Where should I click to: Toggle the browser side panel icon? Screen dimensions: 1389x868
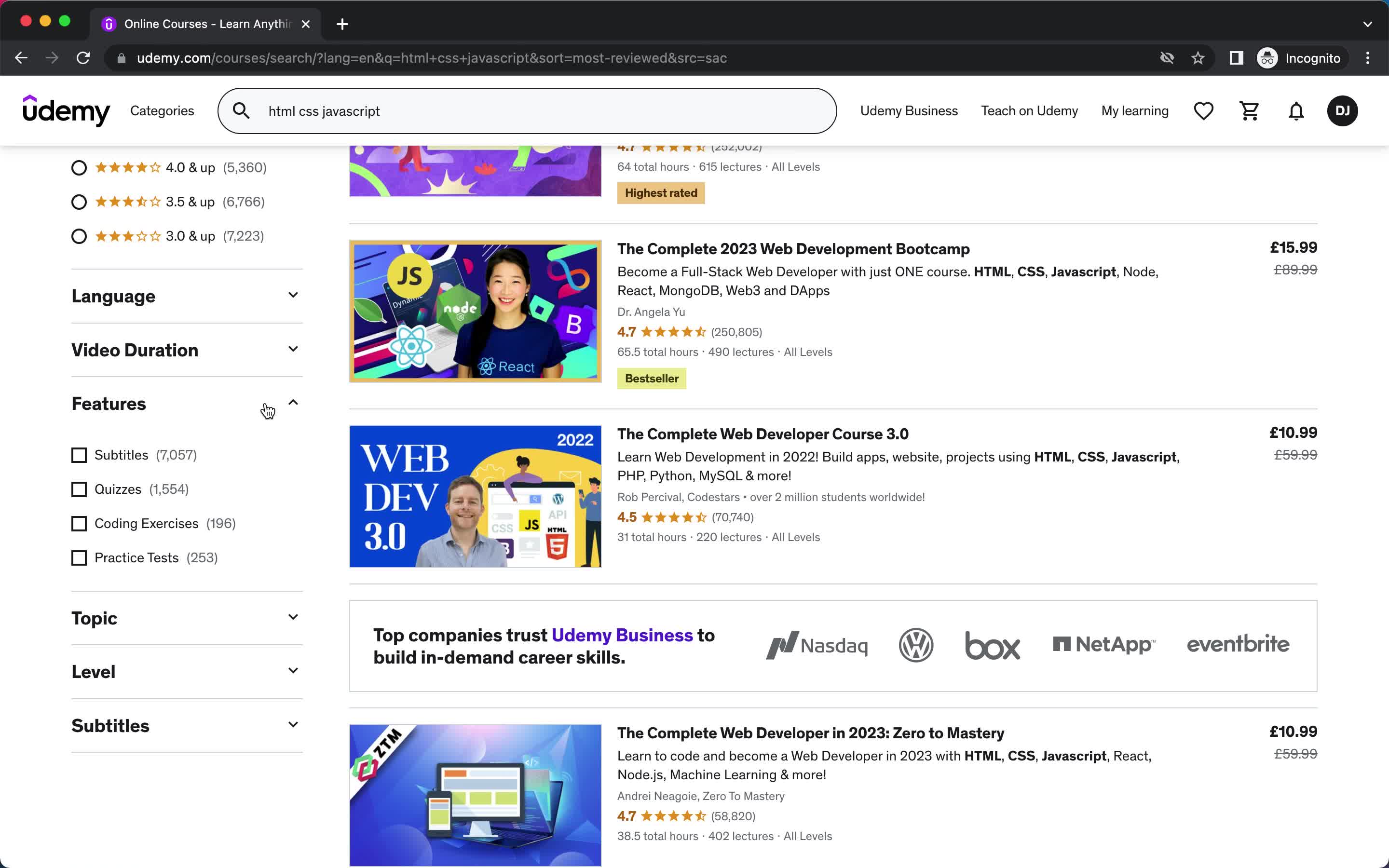[1236, 58]
